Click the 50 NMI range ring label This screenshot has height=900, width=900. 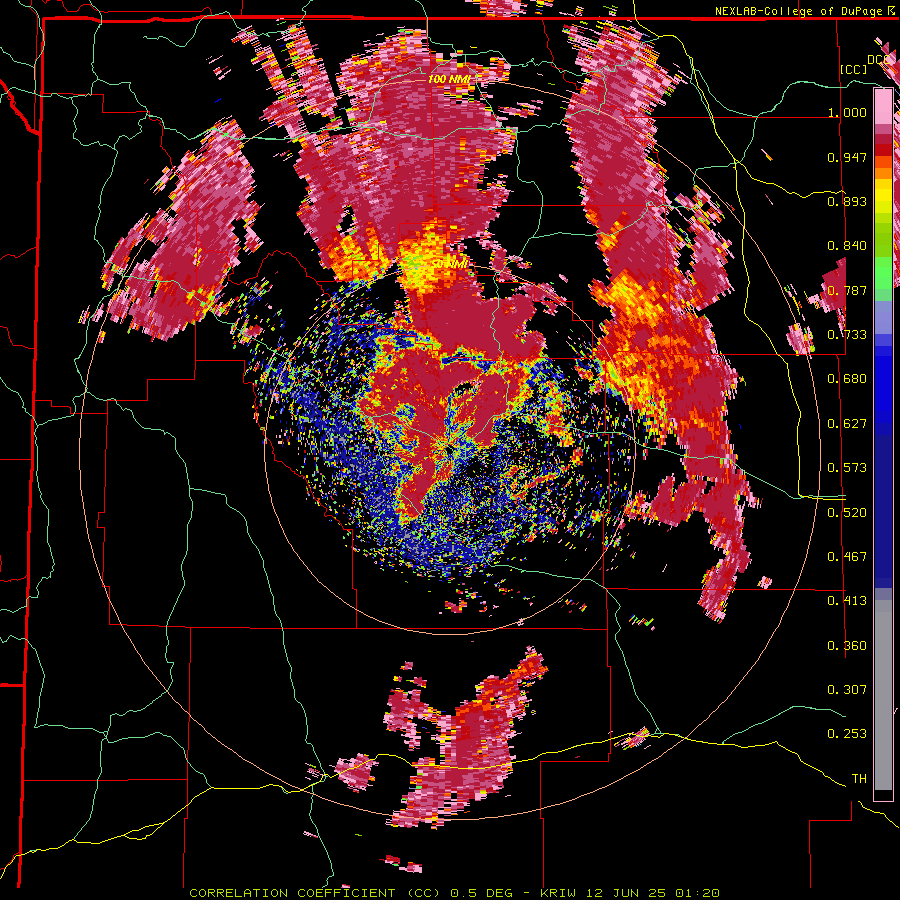coord(450,264)
